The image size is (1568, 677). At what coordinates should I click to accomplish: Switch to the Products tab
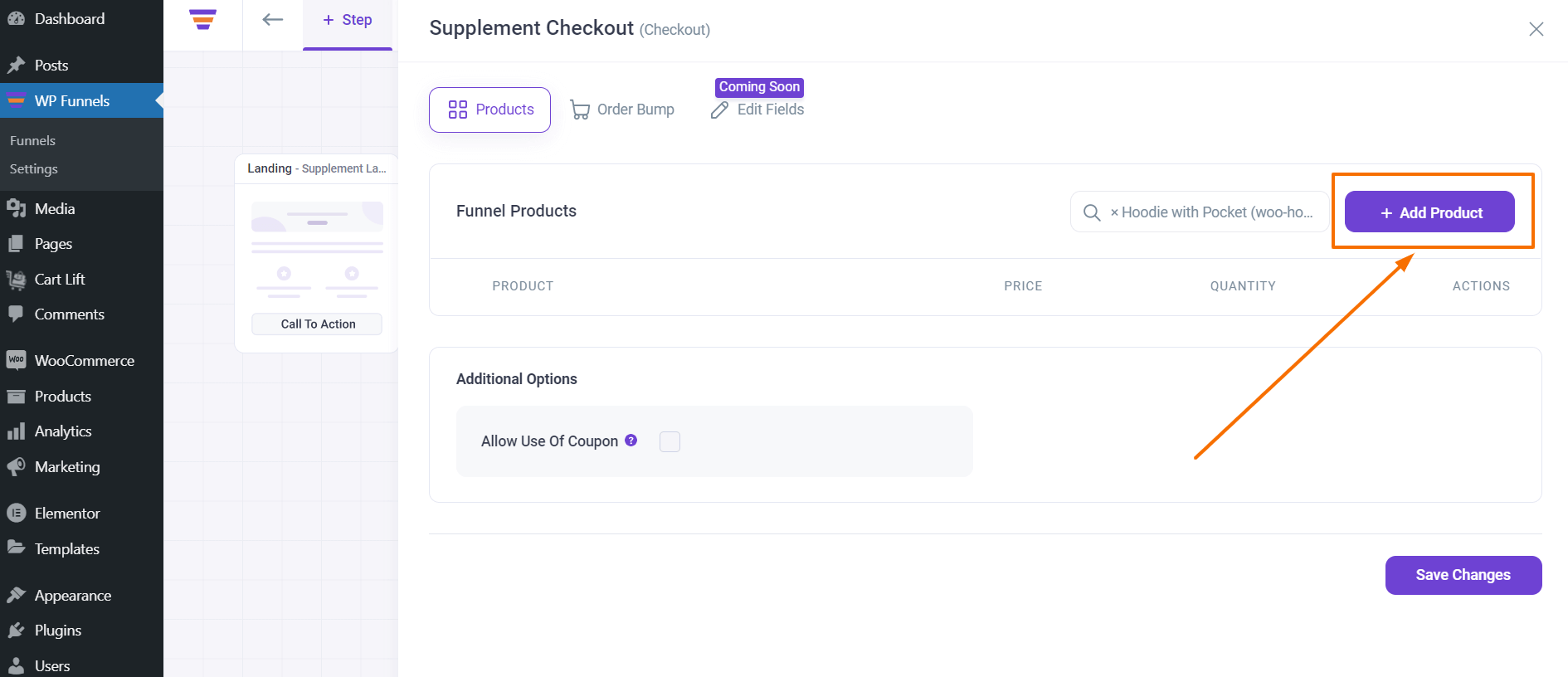coord(489,110)
